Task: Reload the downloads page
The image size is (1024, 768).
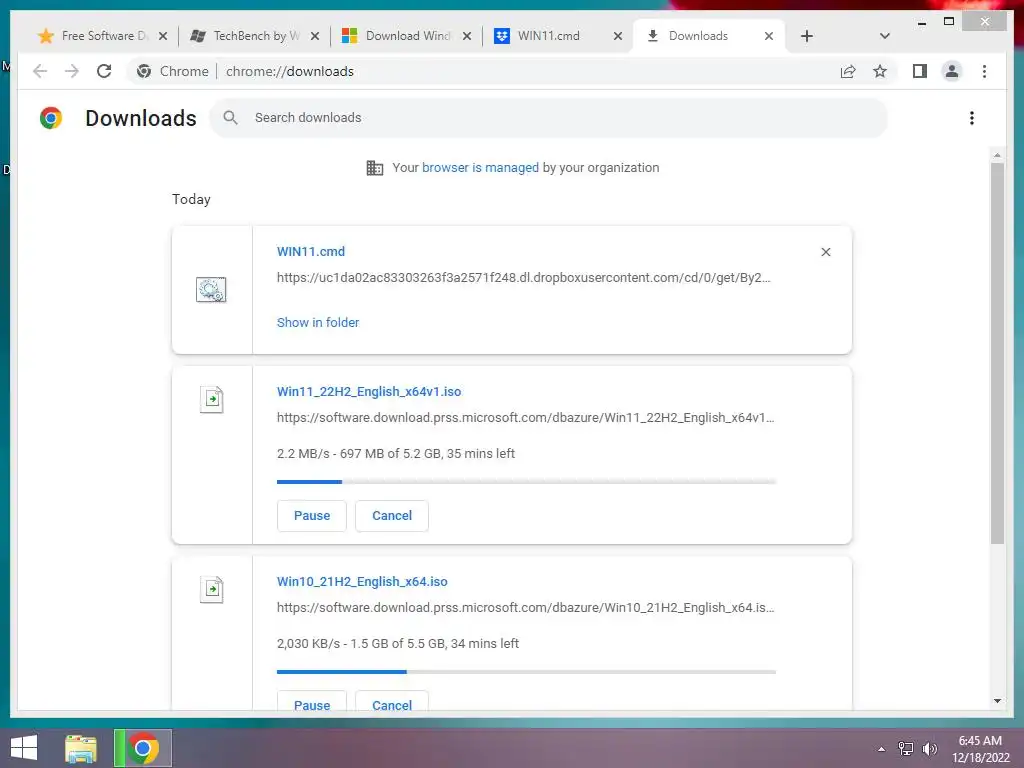Action: pos(104,71)
